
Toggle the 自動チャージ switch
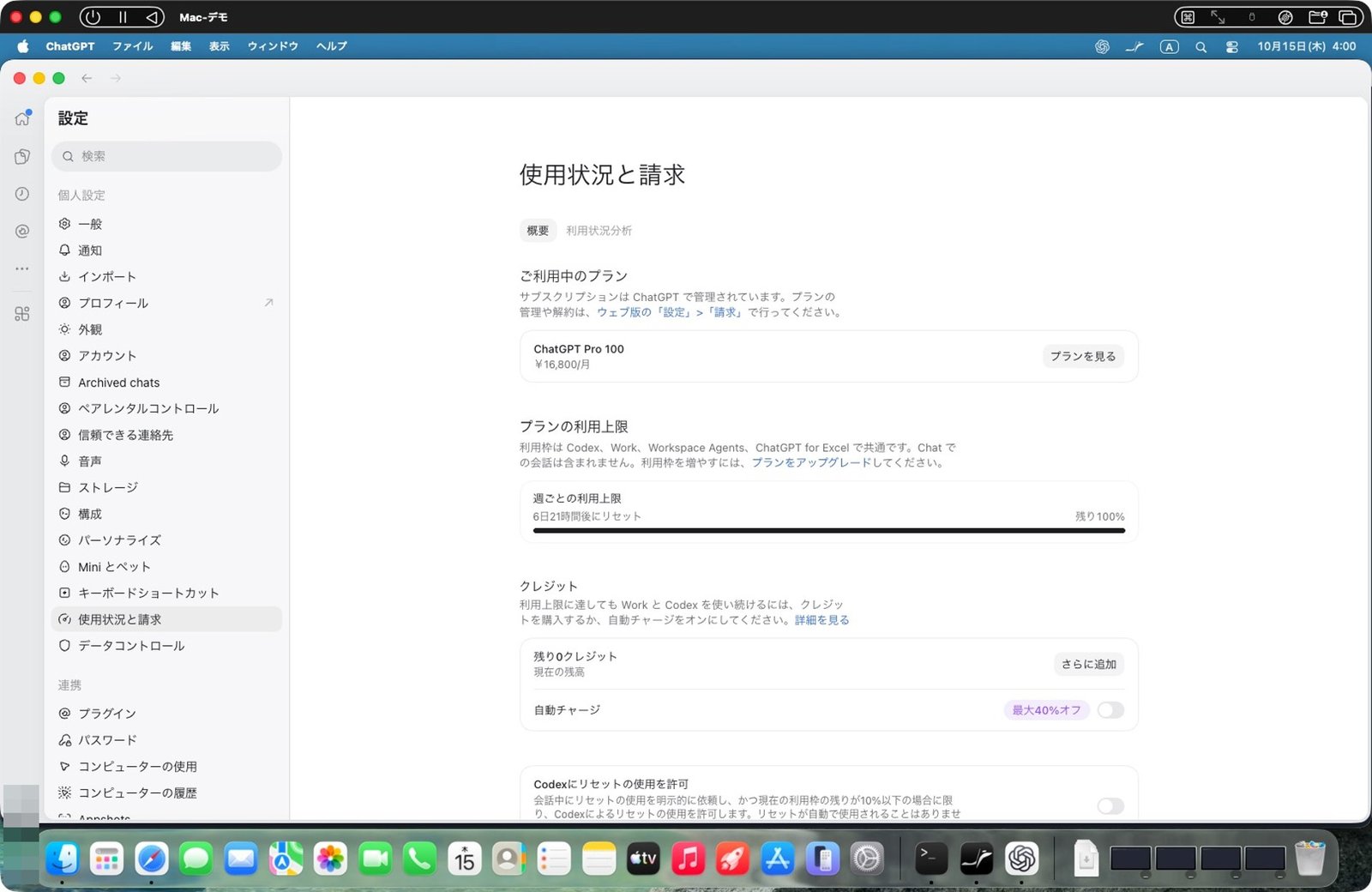(x=1110, y=710)
